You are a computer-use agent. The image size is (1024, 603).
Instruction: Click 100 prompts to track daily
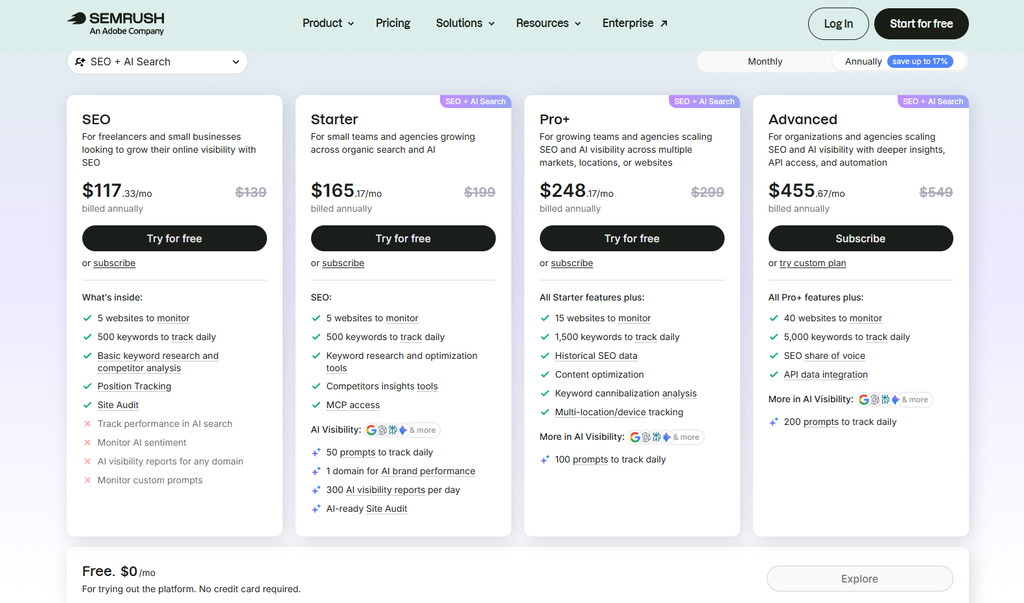tap(610, 459)
